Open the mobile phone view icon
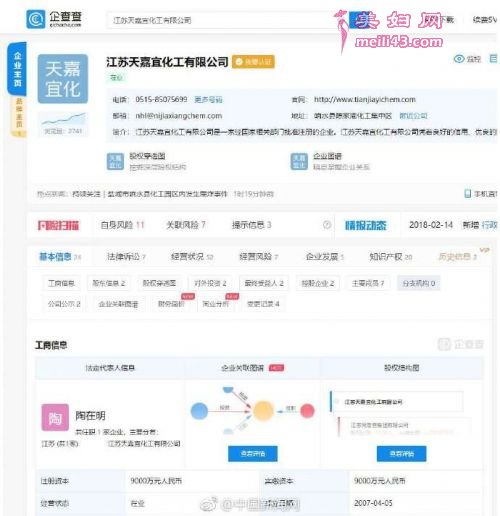This screenshot has width=500, height=516. (x=467, y=193)
